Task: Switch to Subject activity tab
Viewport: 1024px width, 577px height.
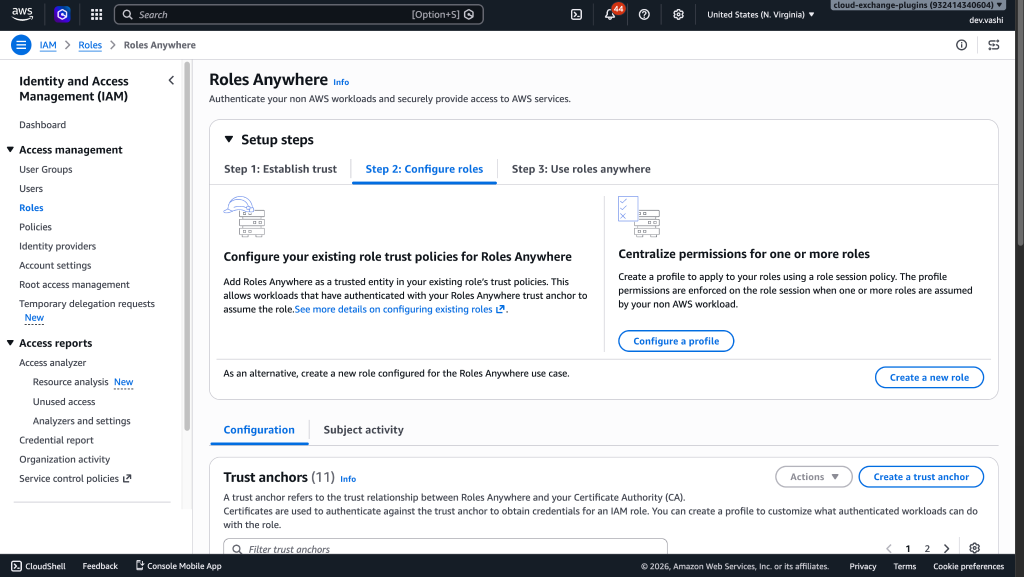Action: click(363, 429)
